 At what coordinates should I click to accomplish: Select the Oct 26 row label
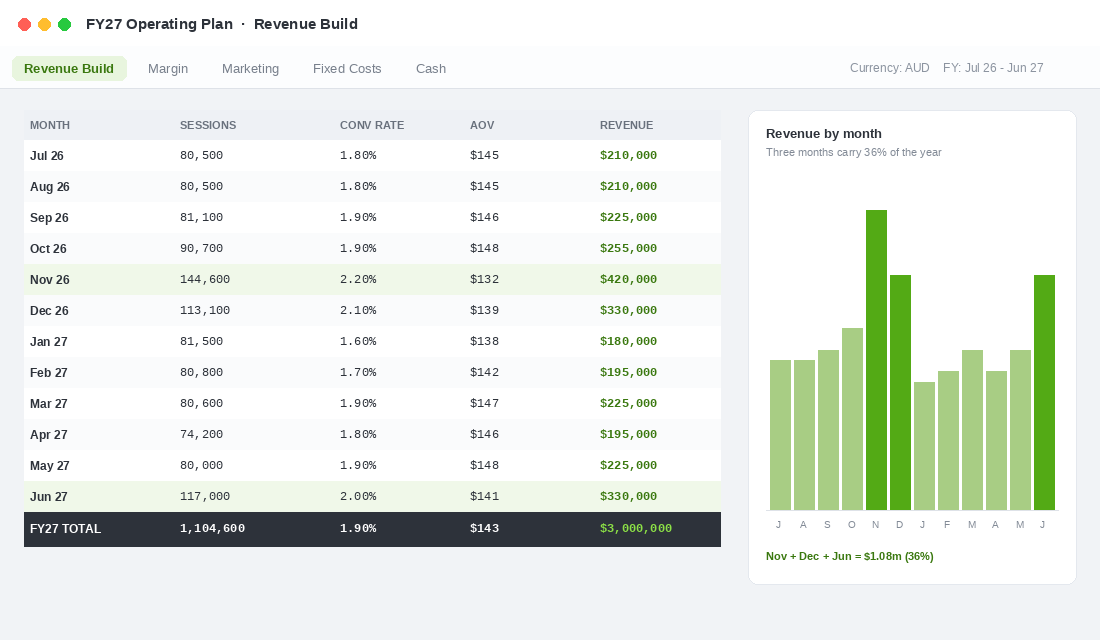coord(48,248)
